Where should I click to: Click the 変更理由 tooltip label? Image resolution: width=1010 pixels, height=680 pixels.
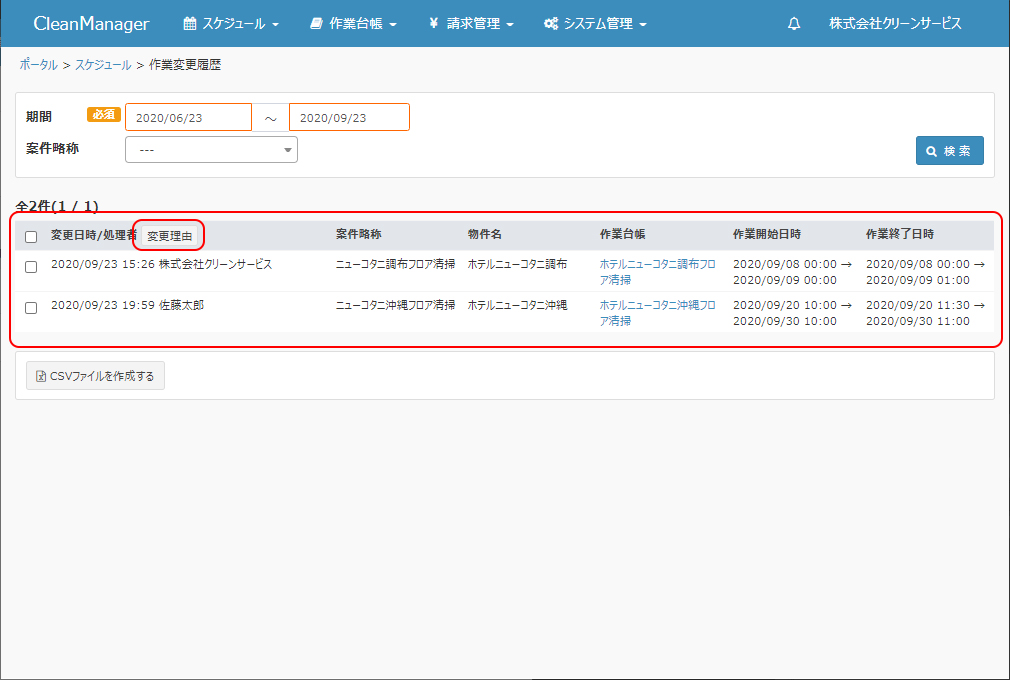169,236
